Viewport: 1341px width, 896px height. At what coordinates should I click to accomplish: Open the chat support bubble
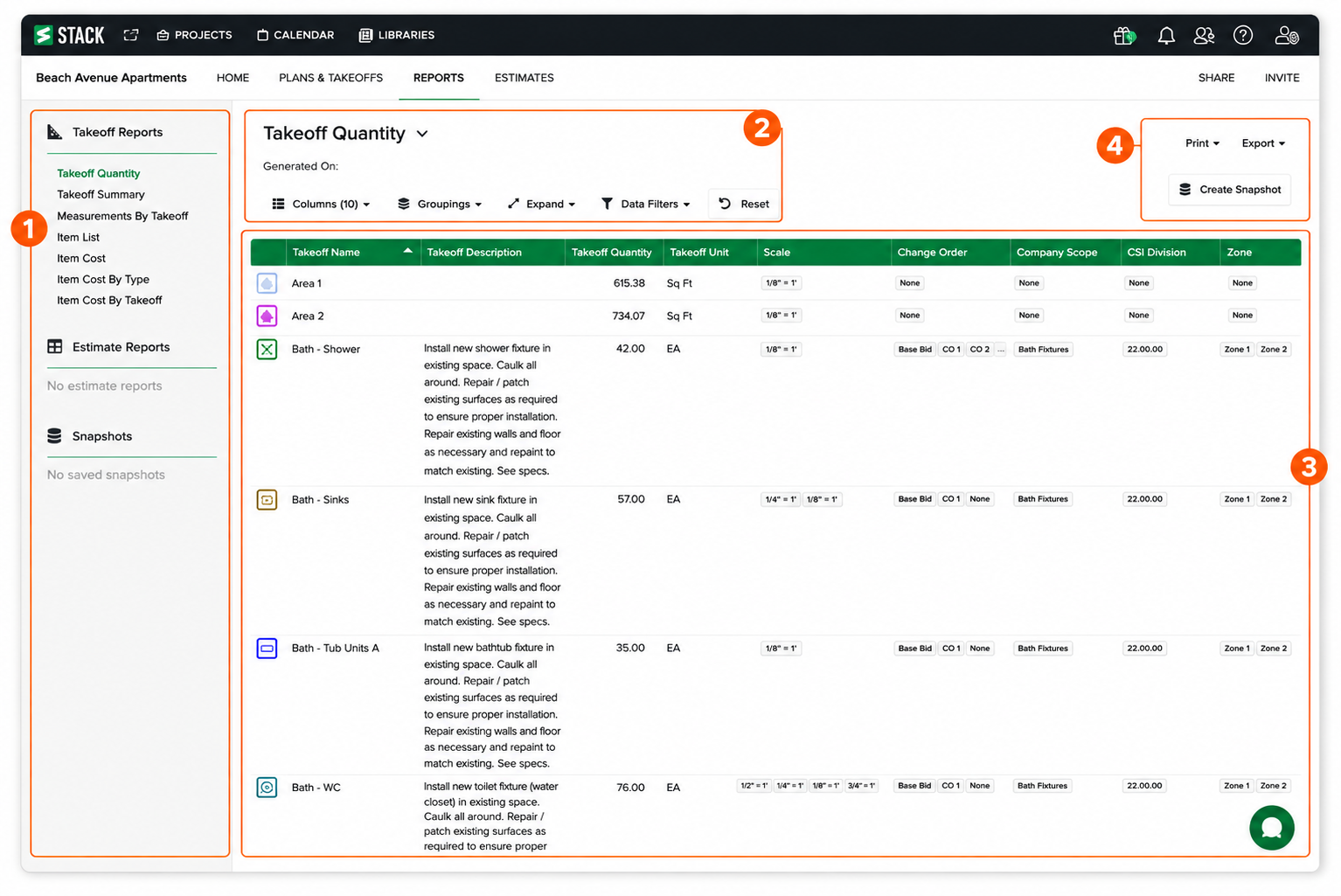coord(1272,828)
